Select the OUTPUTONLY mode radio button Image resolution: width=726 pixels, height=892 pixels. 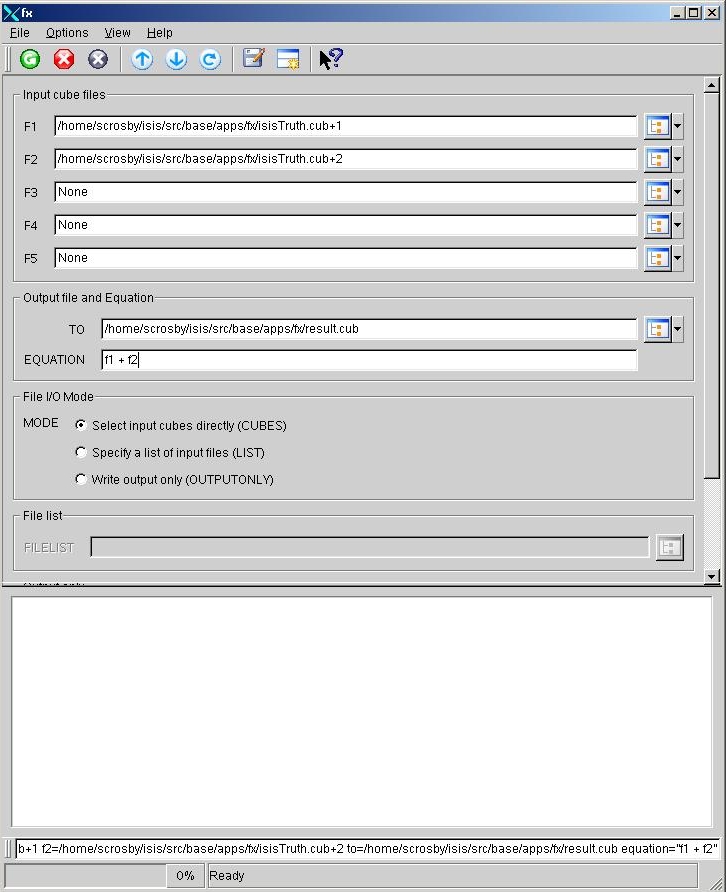[81, 479]
